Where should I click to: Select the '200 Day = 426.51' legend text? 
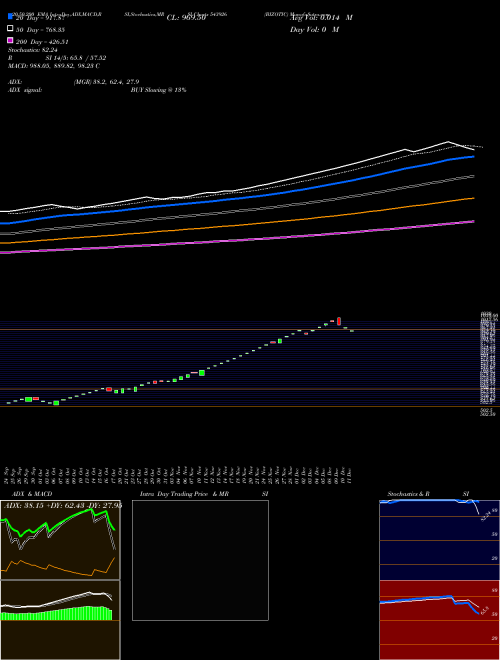point(43,42)
